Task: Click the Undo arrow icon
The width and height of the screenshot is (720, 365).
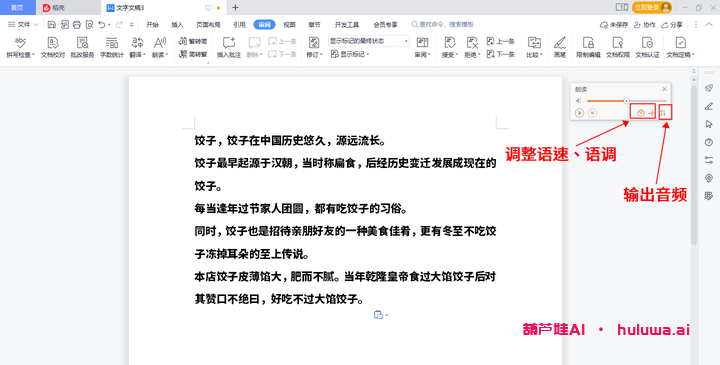Action: tap(101, 25)
